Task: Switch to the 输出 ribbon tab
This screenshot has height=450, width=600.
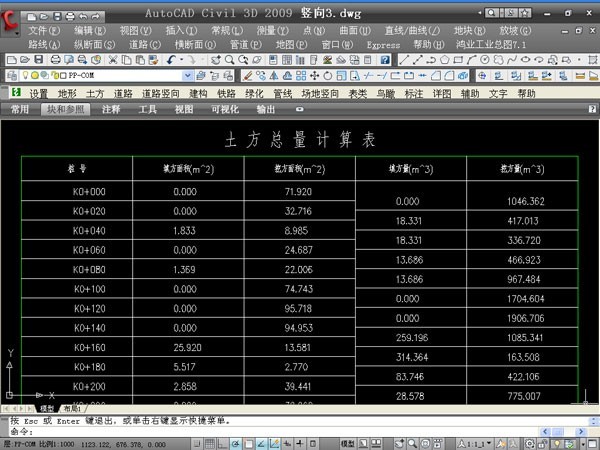Action: (266, 109)
